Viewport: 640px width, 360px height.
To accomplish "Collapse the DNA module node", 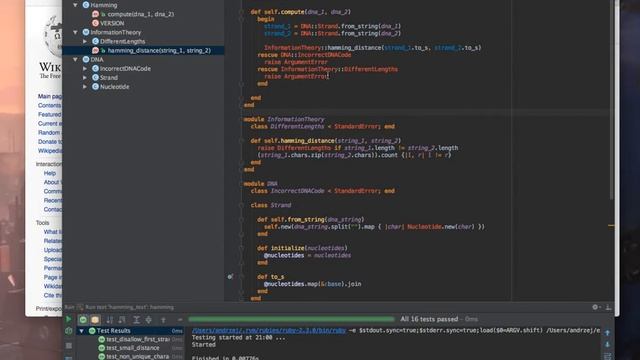I will [76, 60].
